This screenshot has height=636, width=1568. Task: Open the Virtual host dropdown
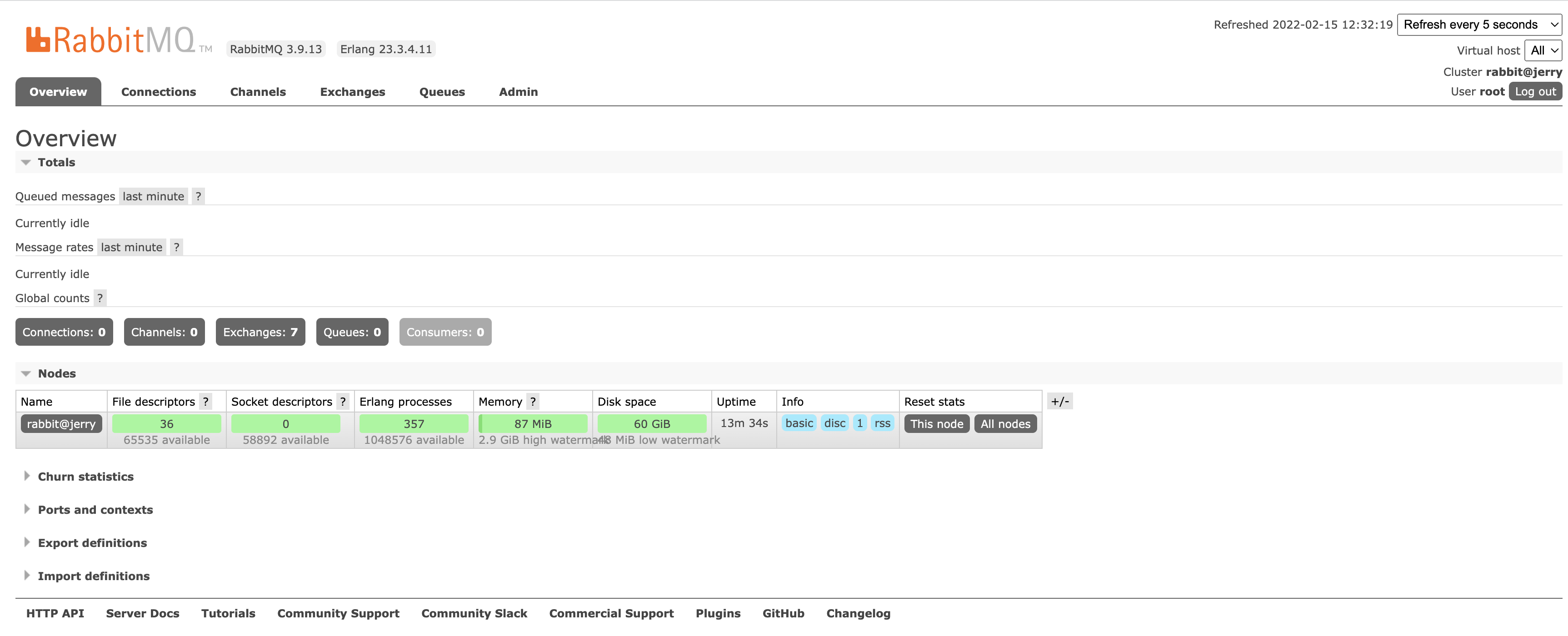coord(1543,50)
